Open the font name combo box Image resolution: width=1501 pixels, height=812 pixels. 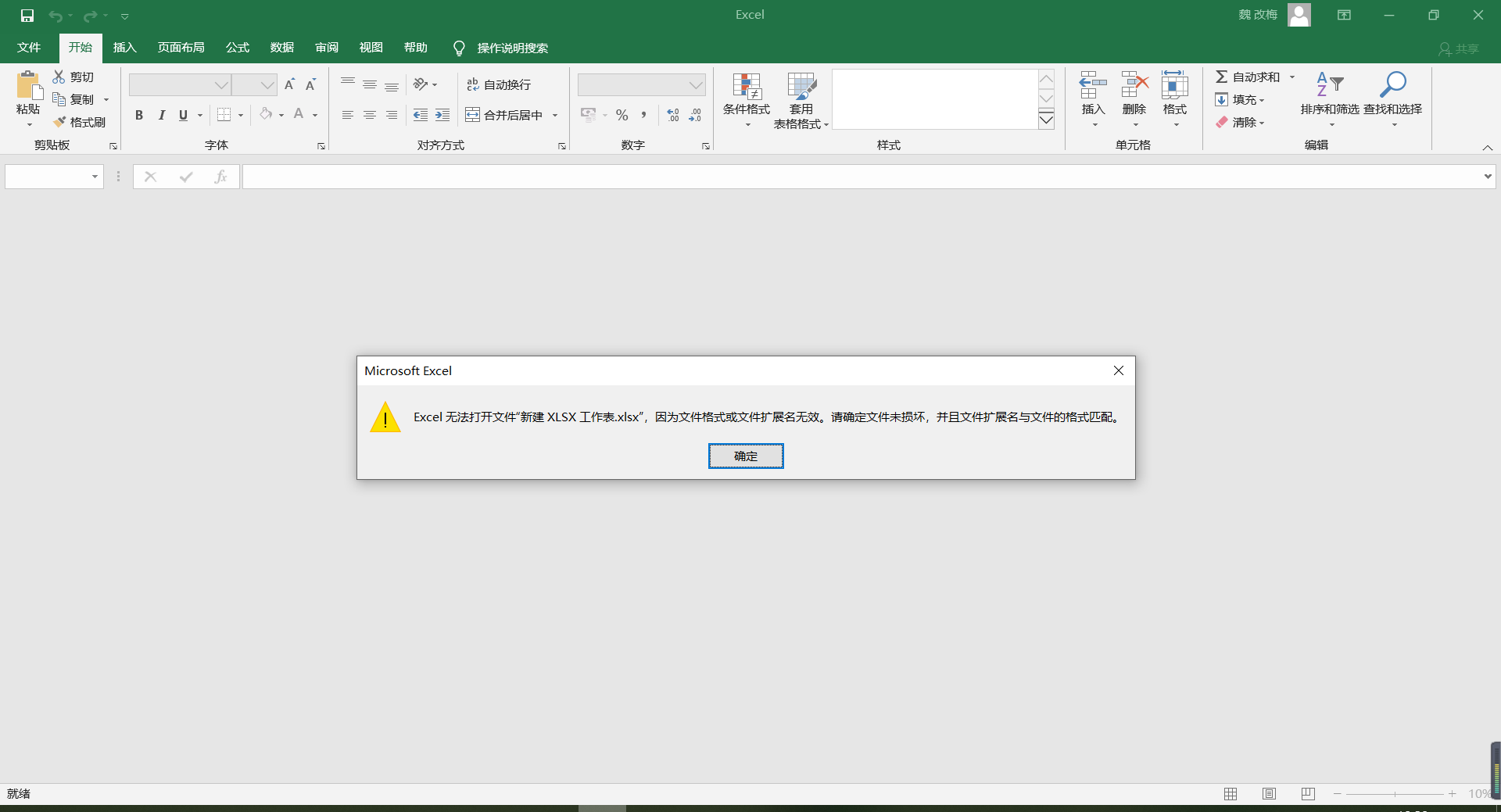pos(180,84)
